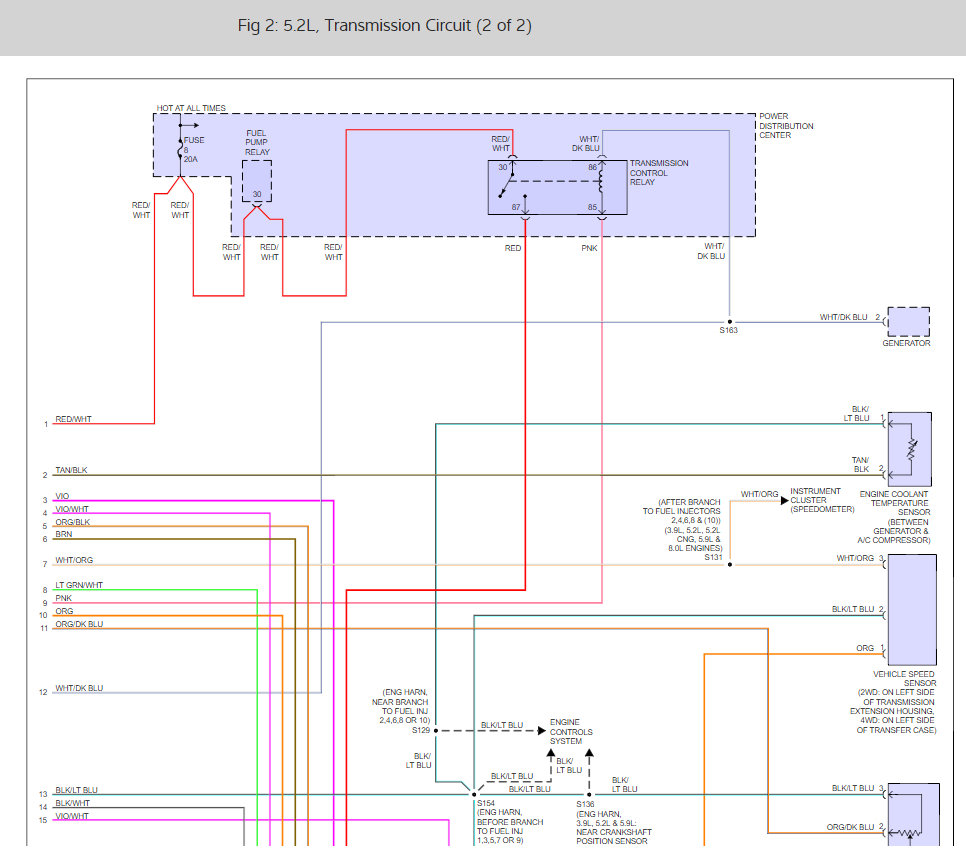
Task: Click connector pin 12 WHT/DK BLU
Action: point(78,688)
